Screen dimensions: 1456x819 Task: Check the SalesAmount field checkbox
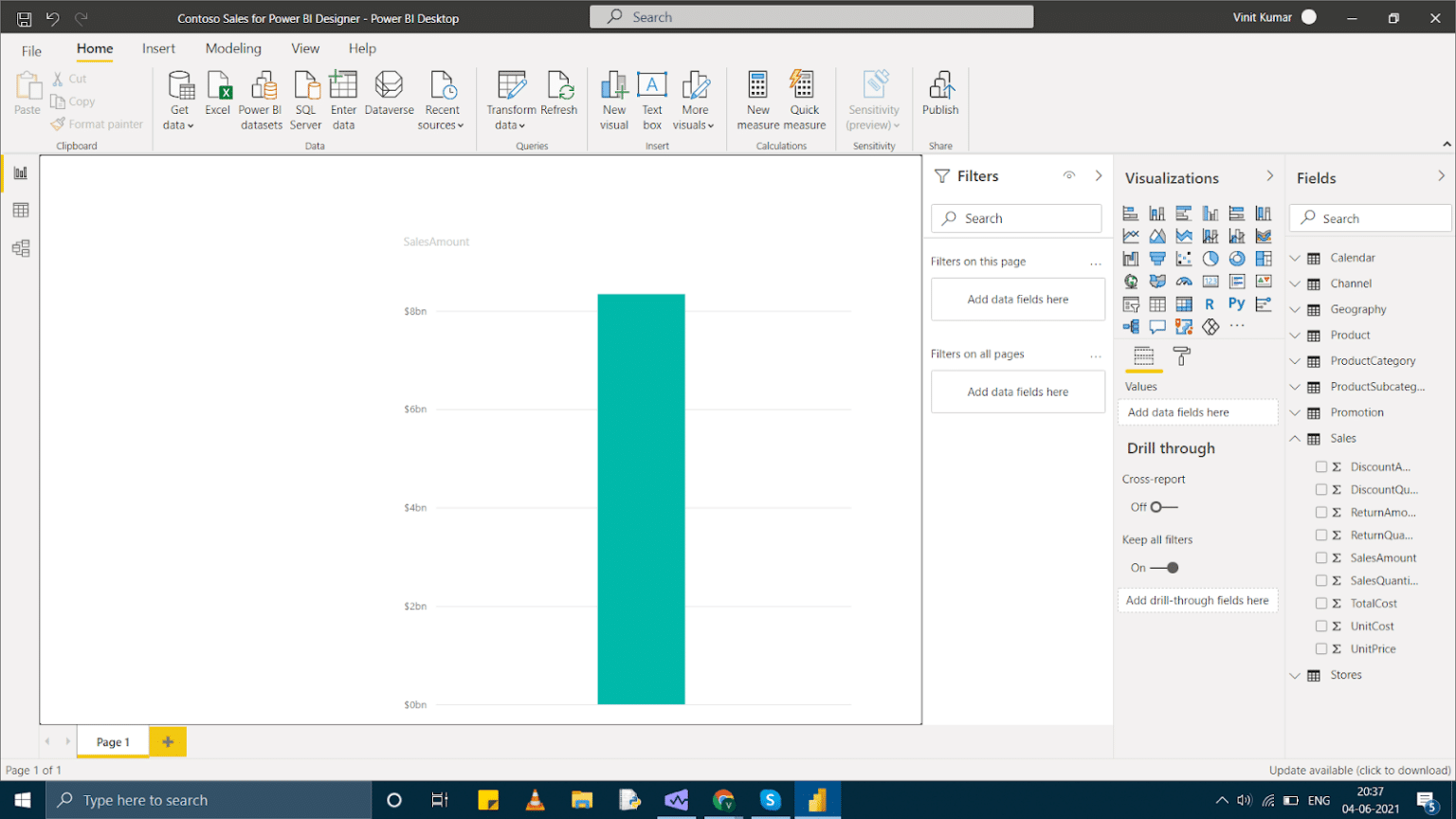point(1323,557)
